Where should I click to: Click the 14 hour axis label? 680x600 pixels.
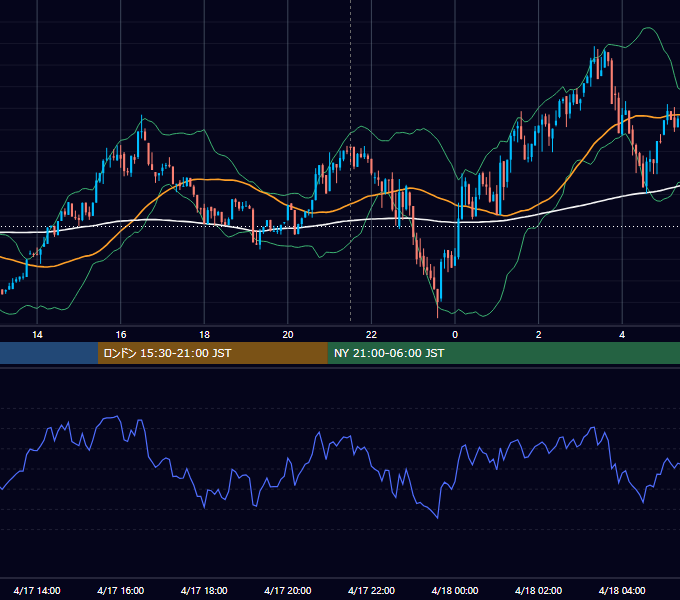(x=37, y=335)
